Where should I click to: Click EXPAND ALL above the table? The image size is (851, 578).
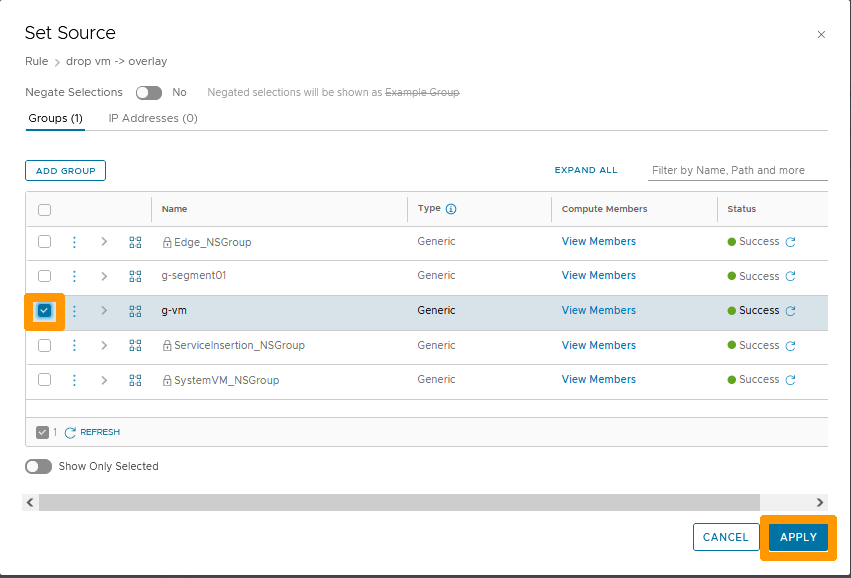click(586, 170)
